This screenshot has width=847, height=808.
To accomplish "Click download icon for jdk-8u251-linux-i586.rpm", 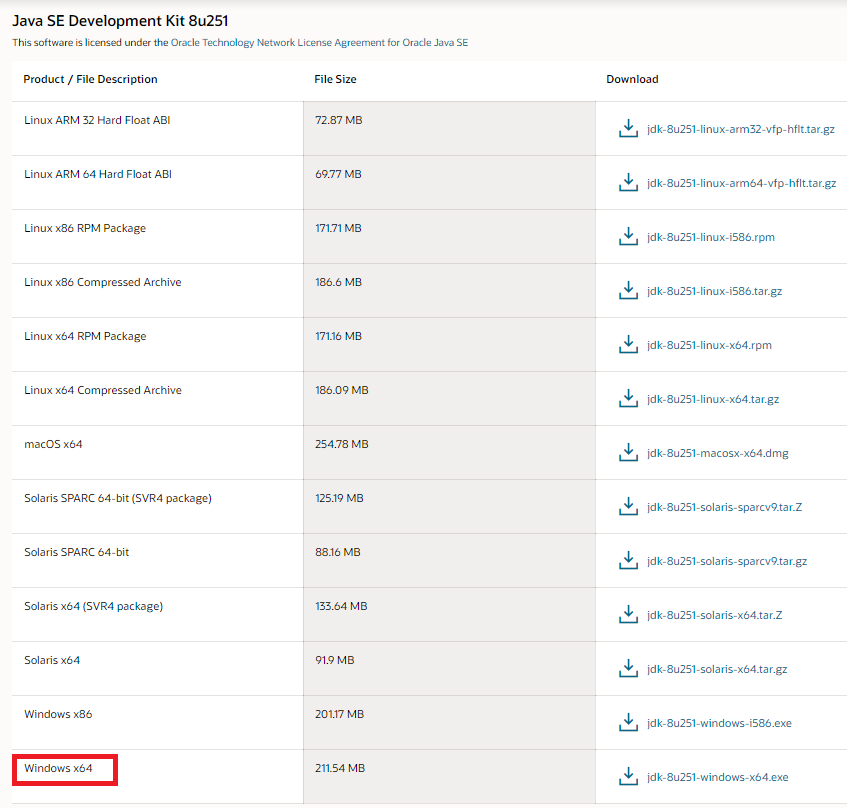I will tap(628, 237).
